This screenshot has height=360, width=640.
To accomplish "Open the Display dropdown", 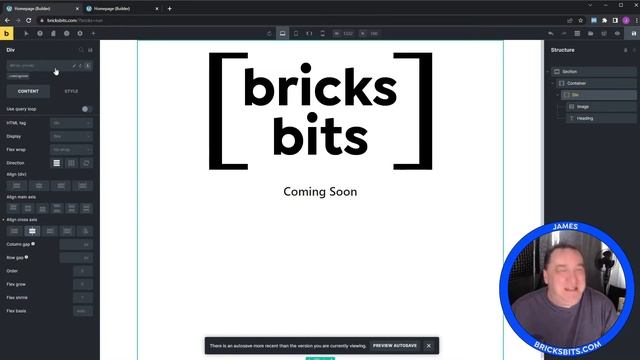I will 71,136.
